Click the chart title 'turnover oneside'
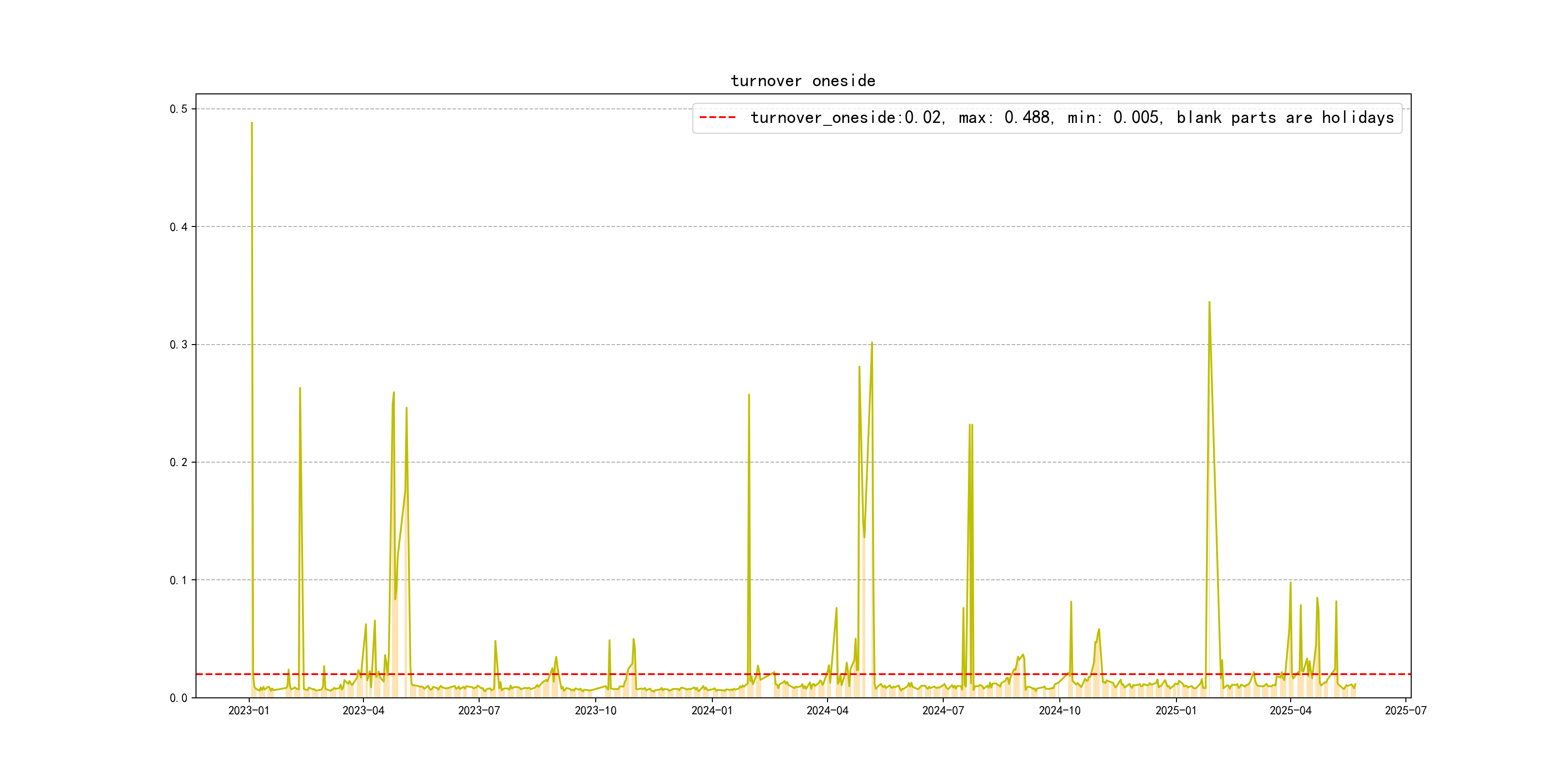The image size is (1568, 784). point(802,81)
